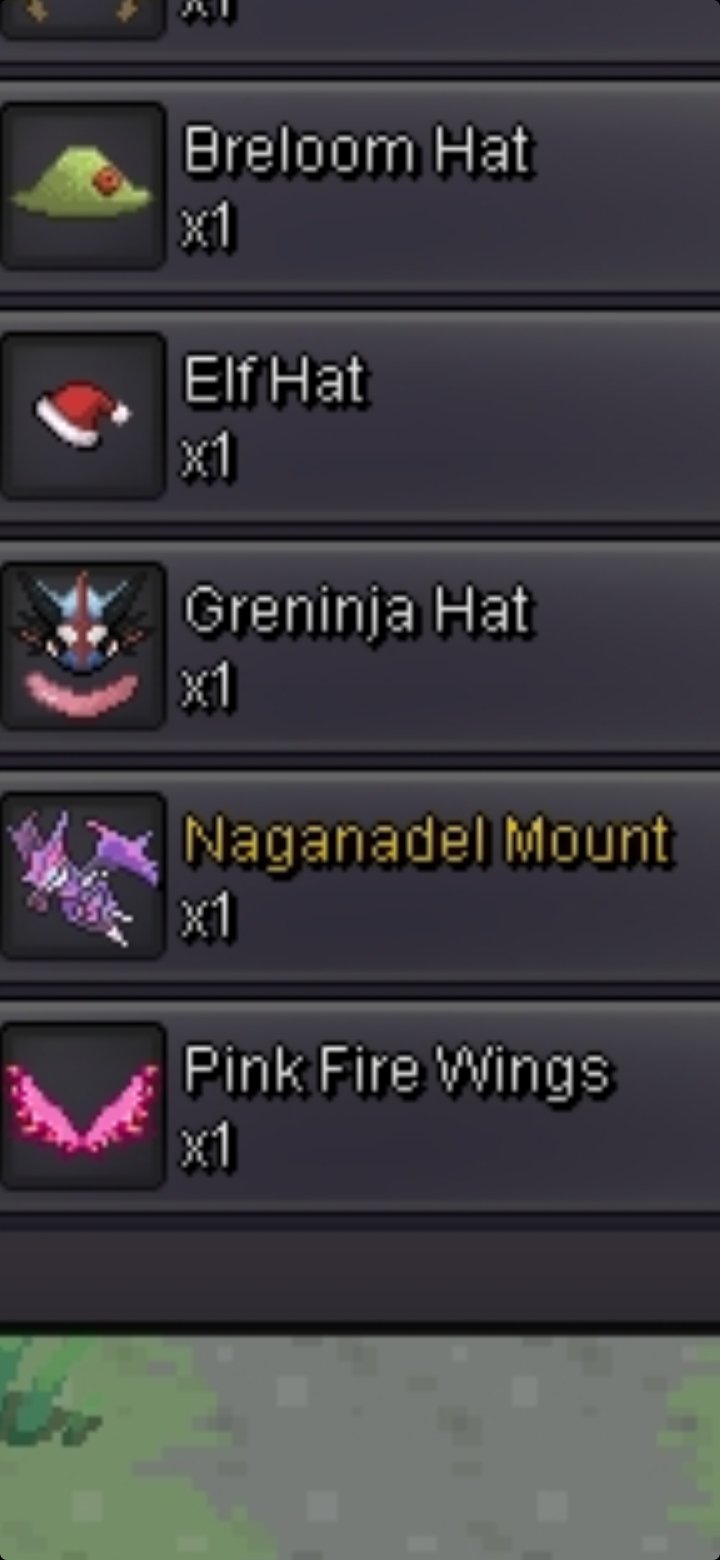Select the Elf Hat name text
The image size is (720, 1560).
pyautogui.click(x=275, y=381)
